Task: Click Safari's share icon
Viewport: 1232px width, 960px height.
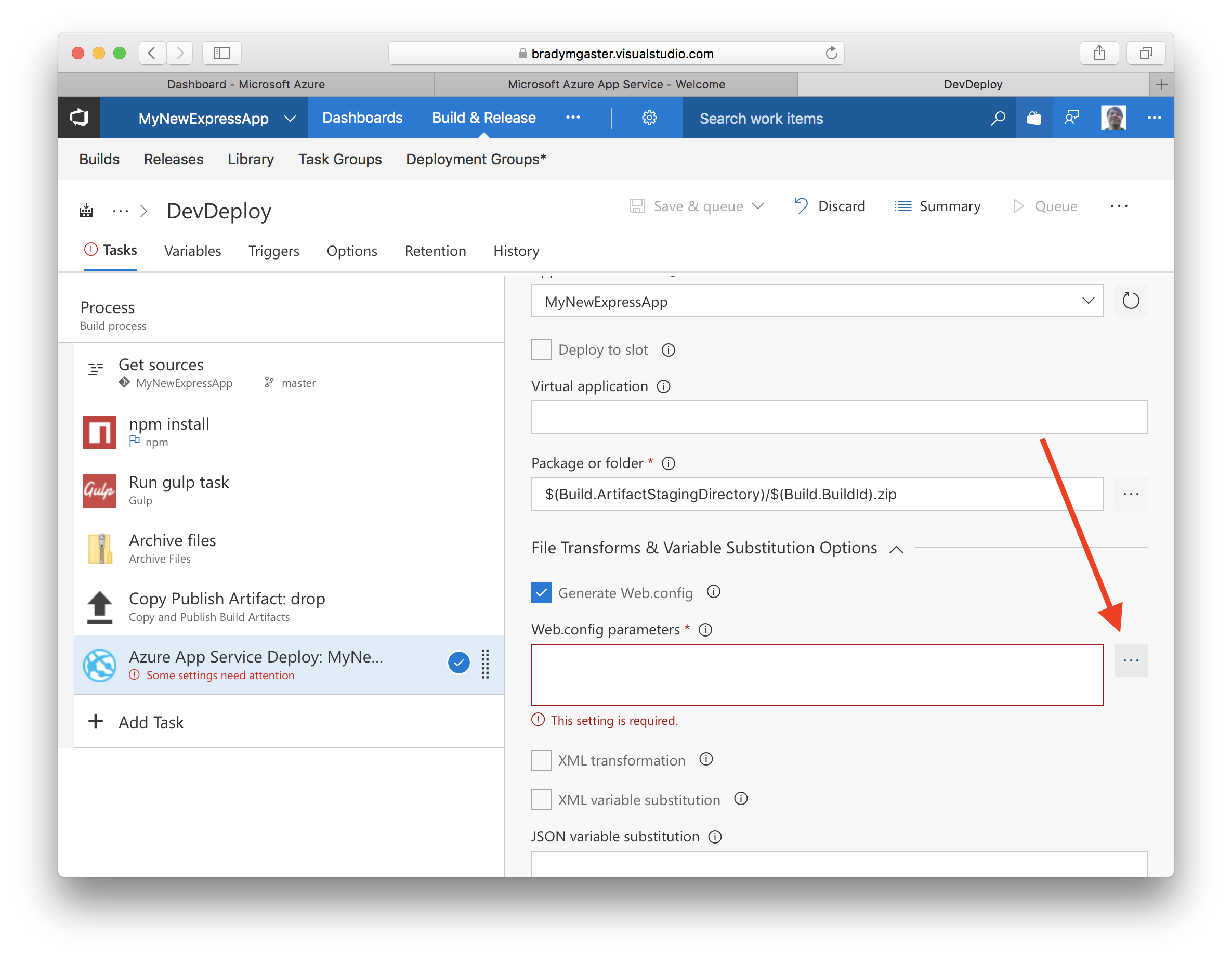Action: (1099, 53)
